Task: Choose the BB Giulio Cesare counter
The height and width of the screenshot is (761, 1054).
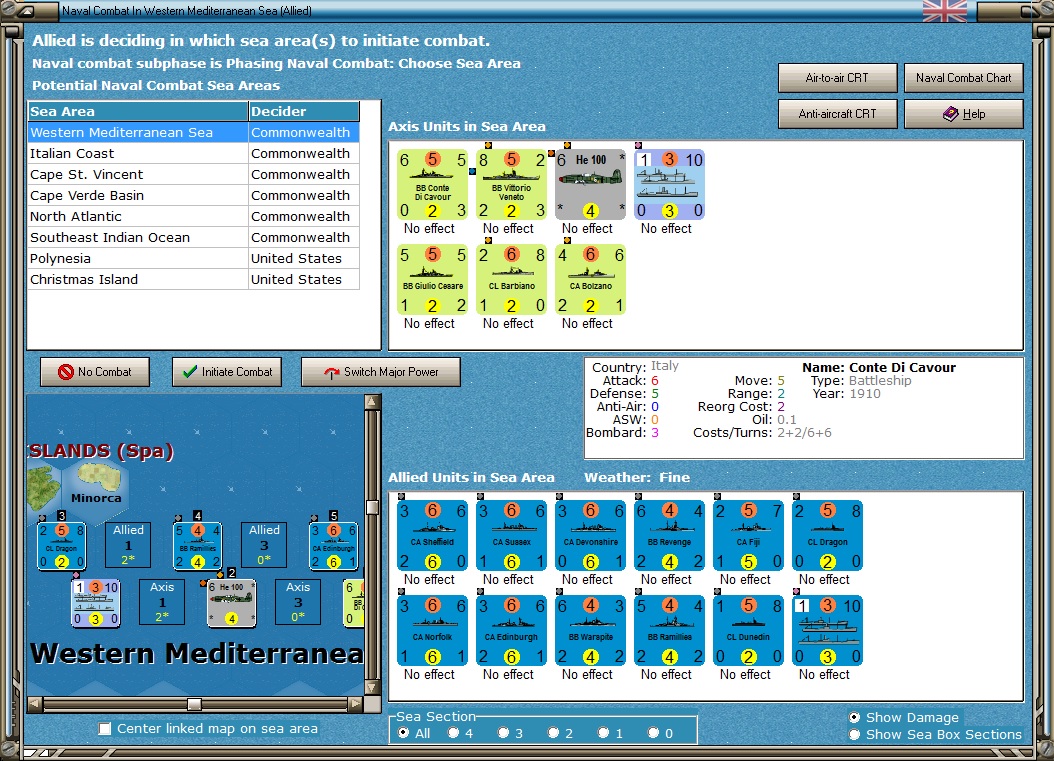Action: 432,280
